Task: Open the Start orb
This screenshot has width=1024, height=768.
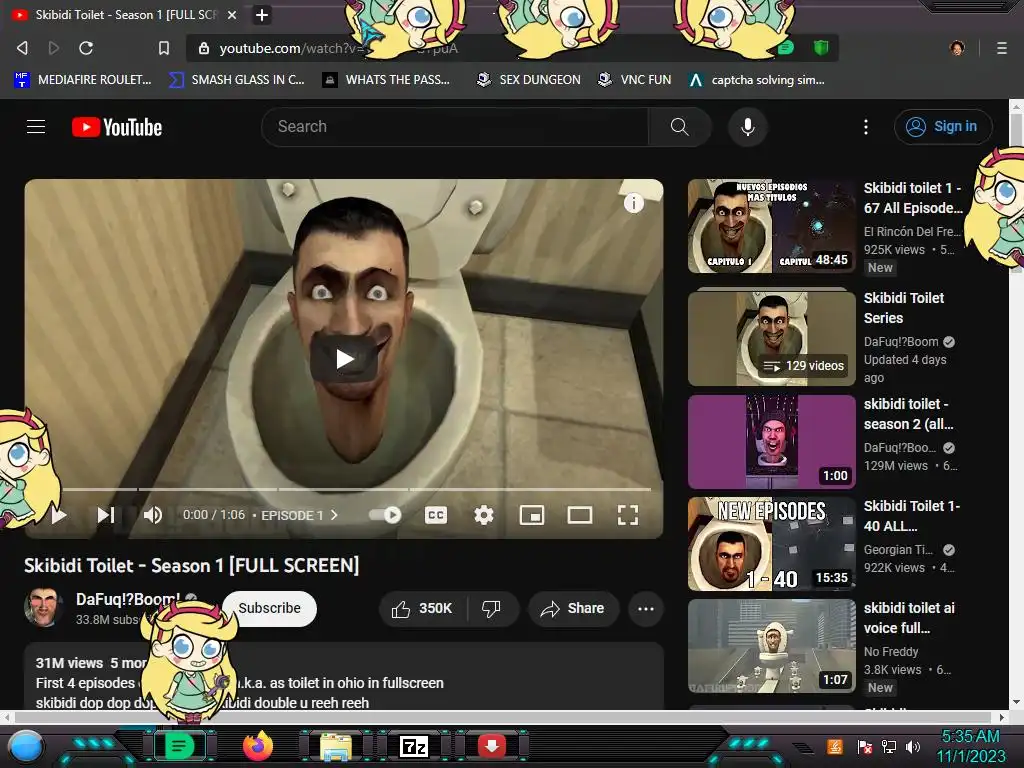Action: click(x=25, y=746)
